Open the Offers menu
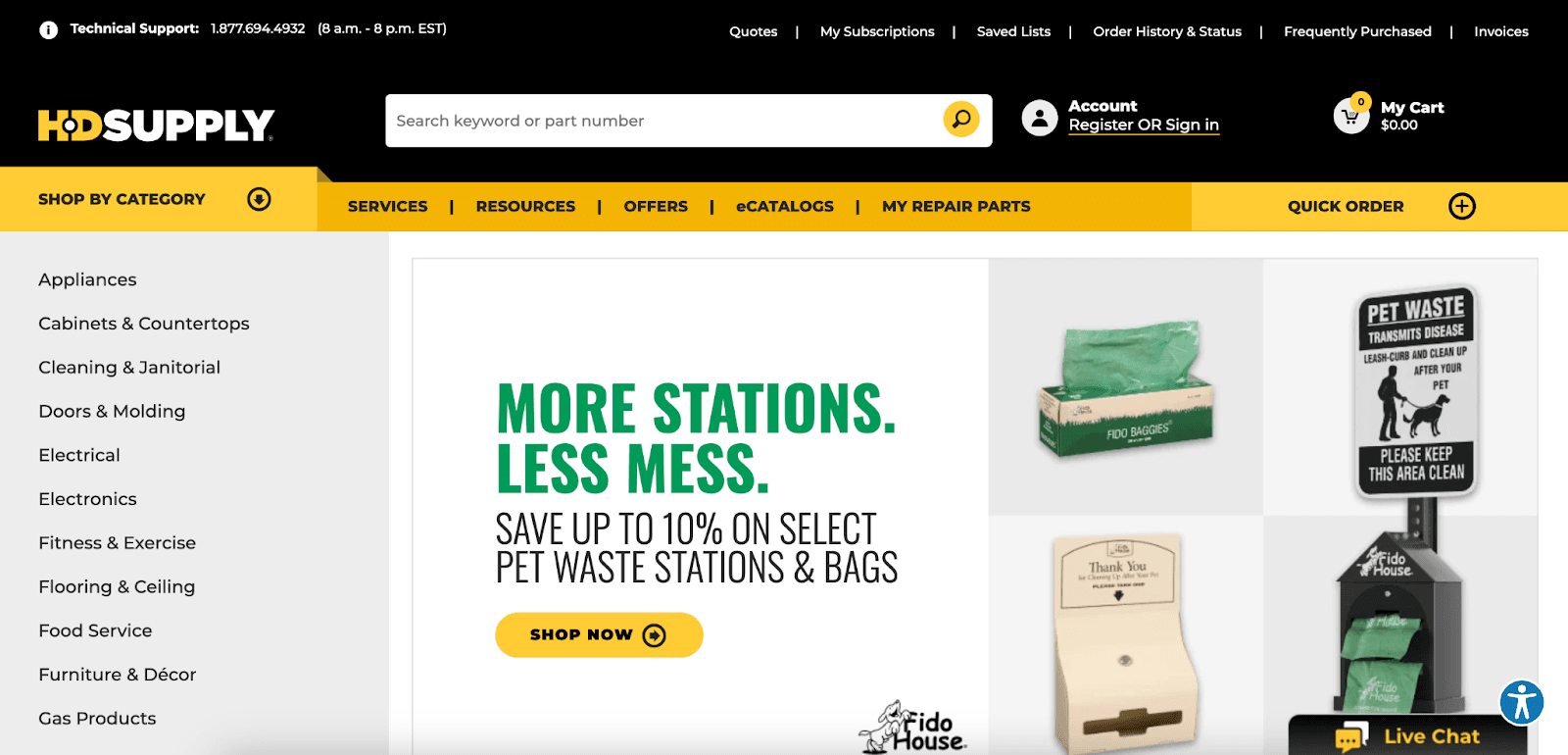Viewport: 1568px width, 755px height. coord(656,206)
